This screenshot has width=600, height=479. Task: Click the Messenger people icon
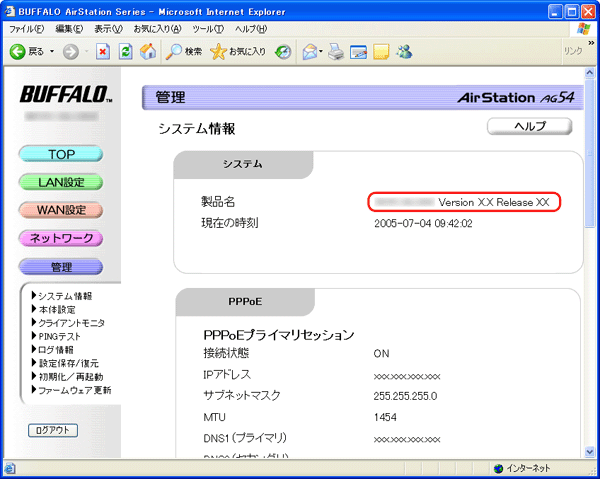[404, 51]
